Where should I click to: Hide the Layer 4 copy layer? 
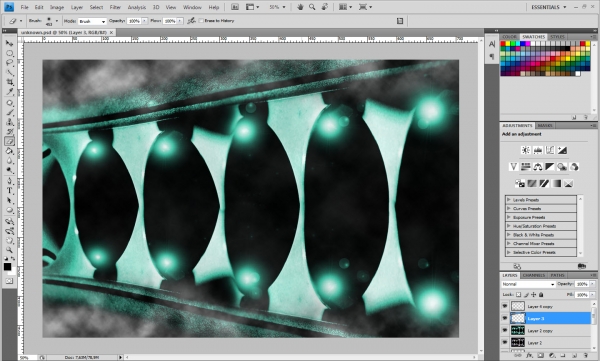click(504, 306)
